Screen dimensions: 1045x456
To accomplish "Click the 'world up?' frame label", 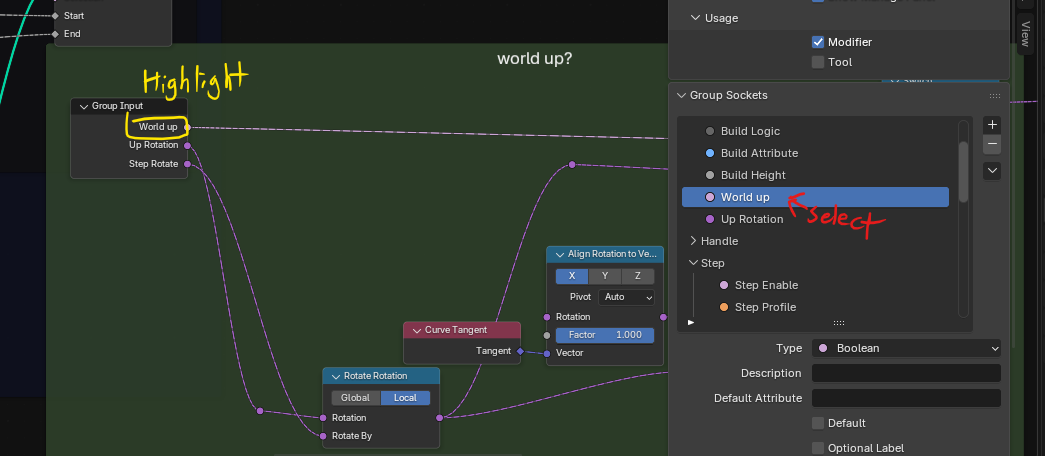I will point(534,59).
